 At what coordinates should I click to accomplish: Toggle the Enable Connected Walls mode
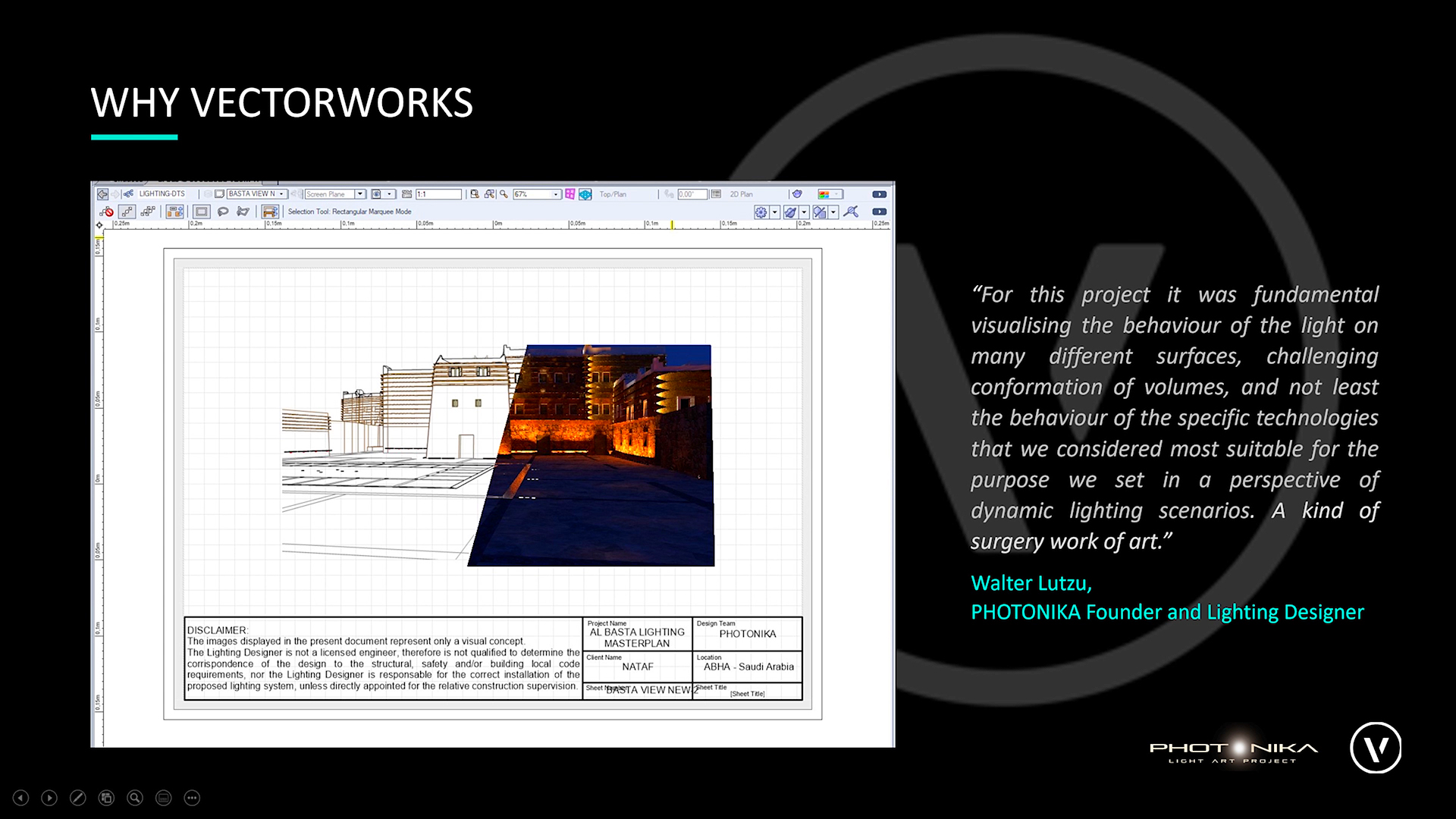click(175, 212)
